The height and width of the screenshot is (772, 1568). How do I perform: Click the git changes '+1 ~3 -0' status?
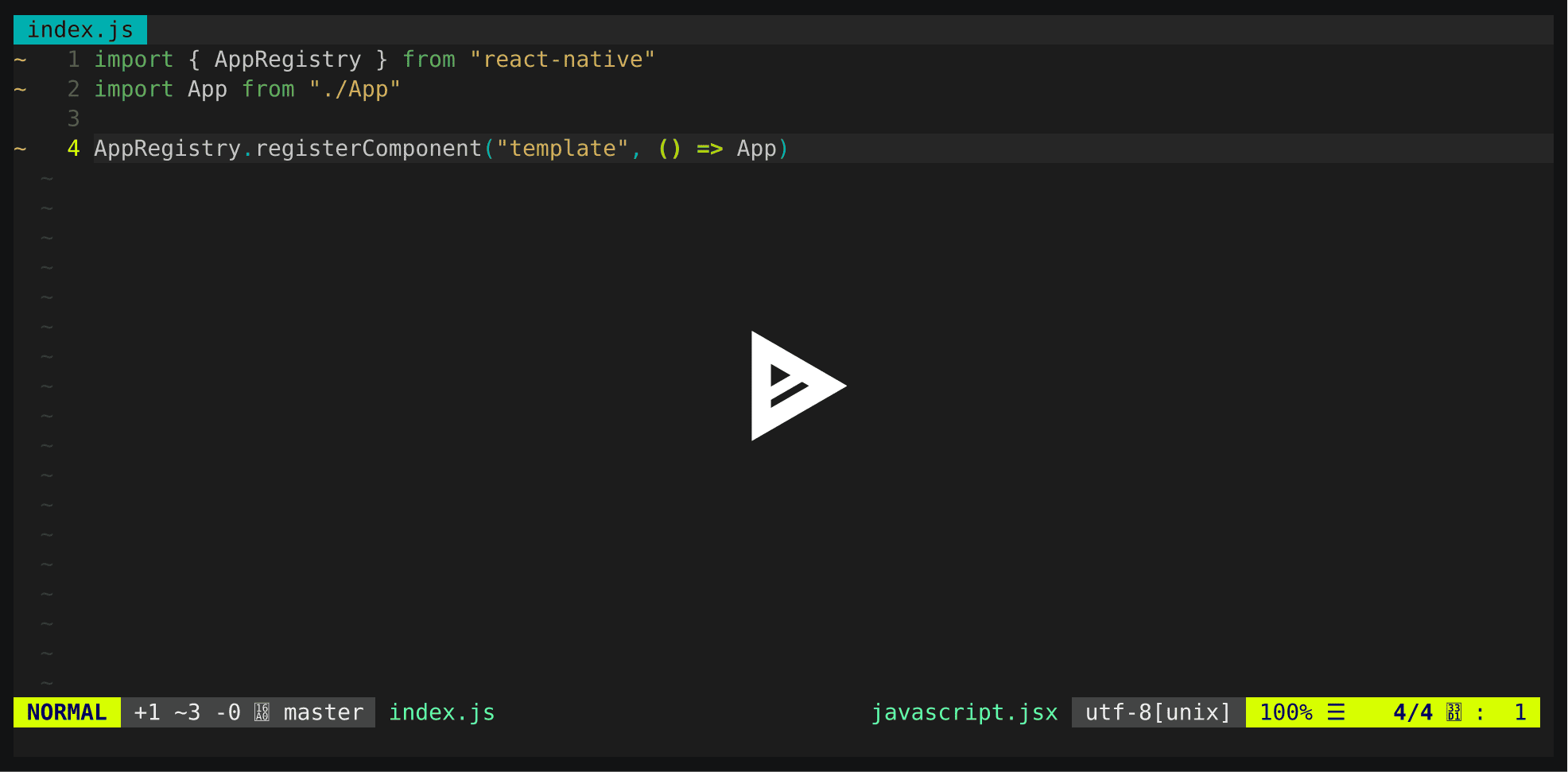187,712
